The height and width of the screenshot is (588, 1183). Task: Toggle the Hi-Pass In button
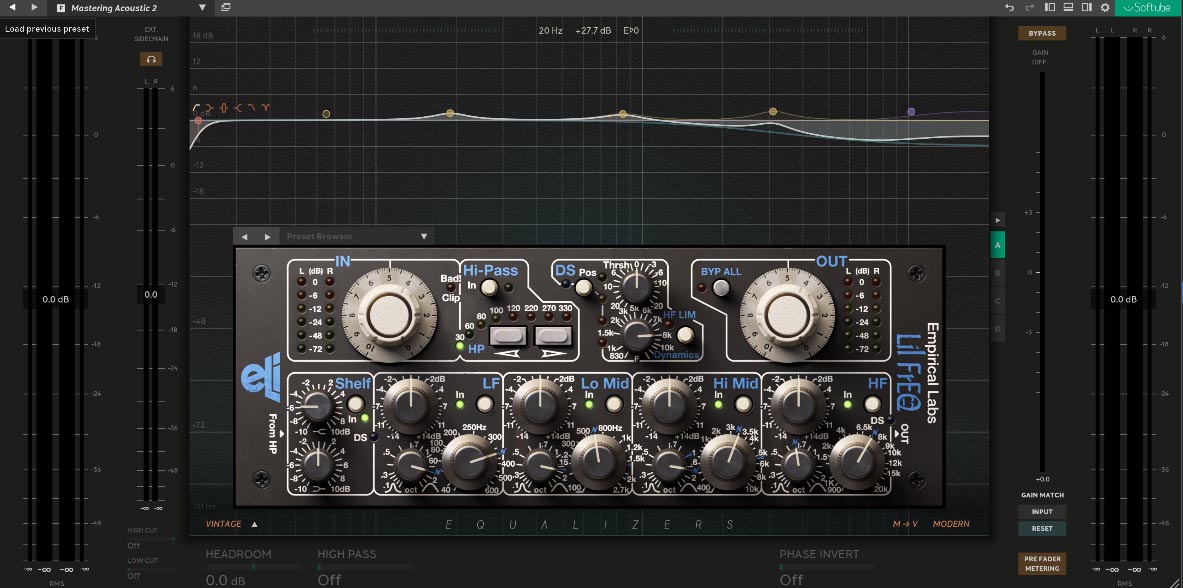(x=489, y=287)
